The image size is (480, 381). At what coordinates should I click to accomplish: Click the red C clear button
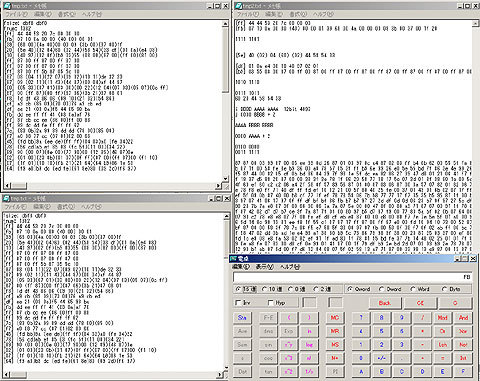(x=455, y=303)
